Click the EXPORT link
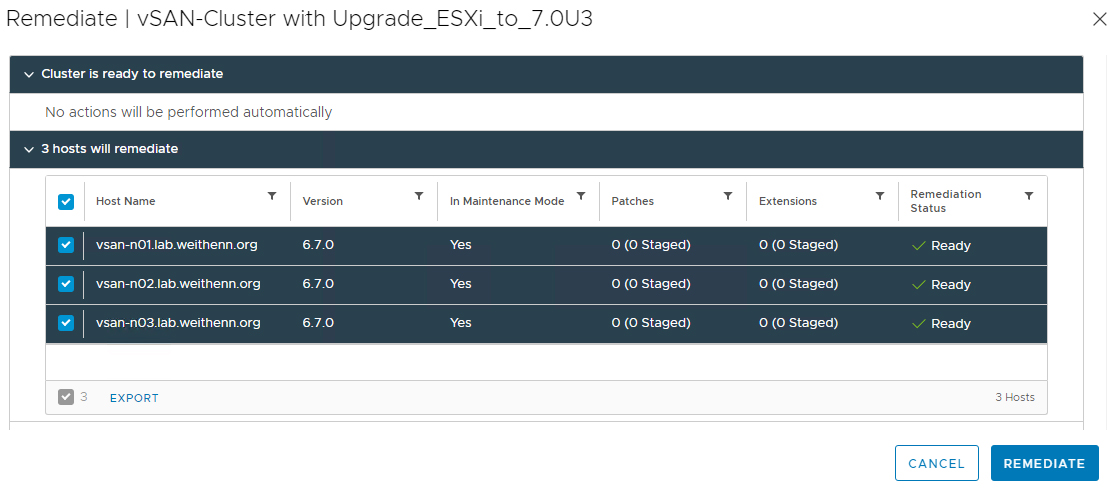Viewport: 1107px width, 488px height. pos(134,398)
